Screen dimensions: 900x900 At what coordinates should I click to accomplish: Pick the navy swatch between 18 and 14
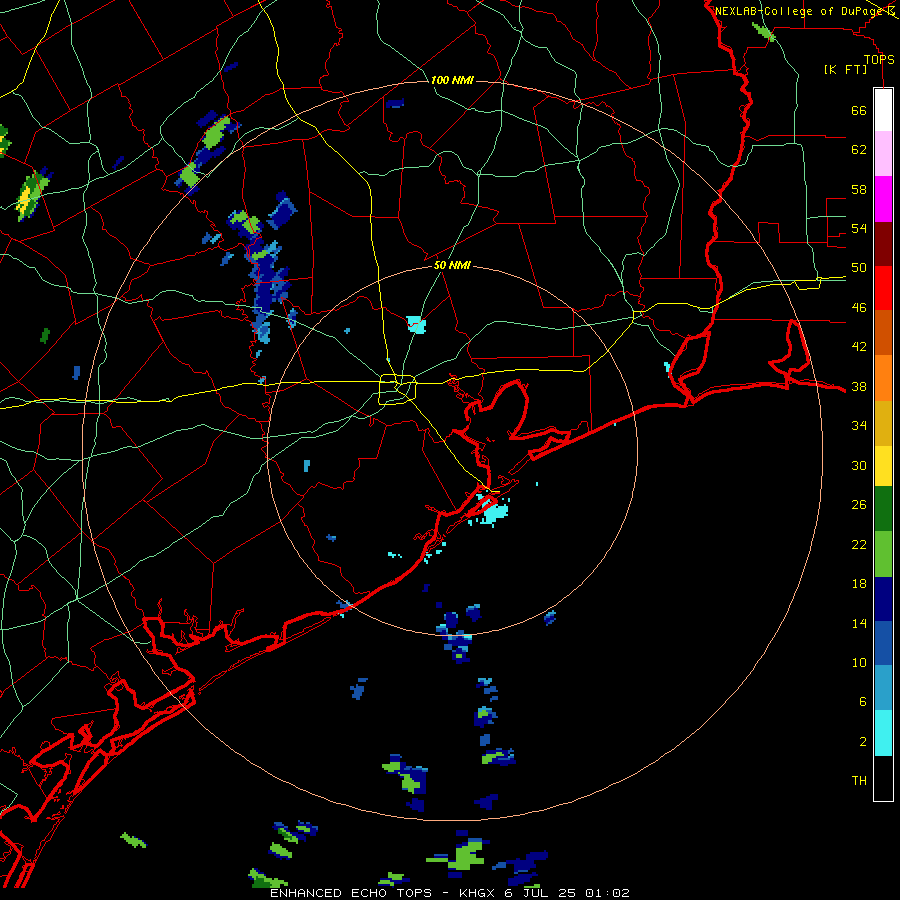pyautogui.click(x=883, y=599)
